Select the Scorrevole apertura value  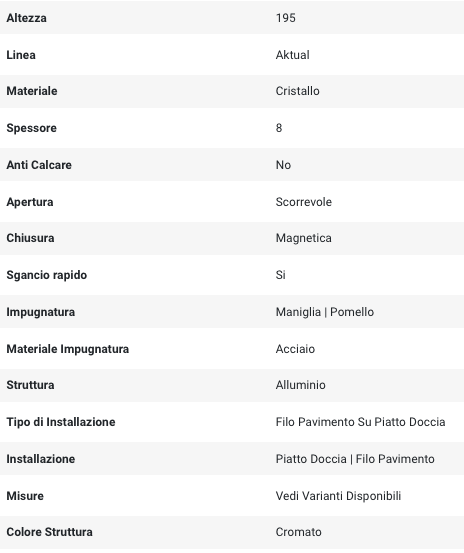coord(304,202)
